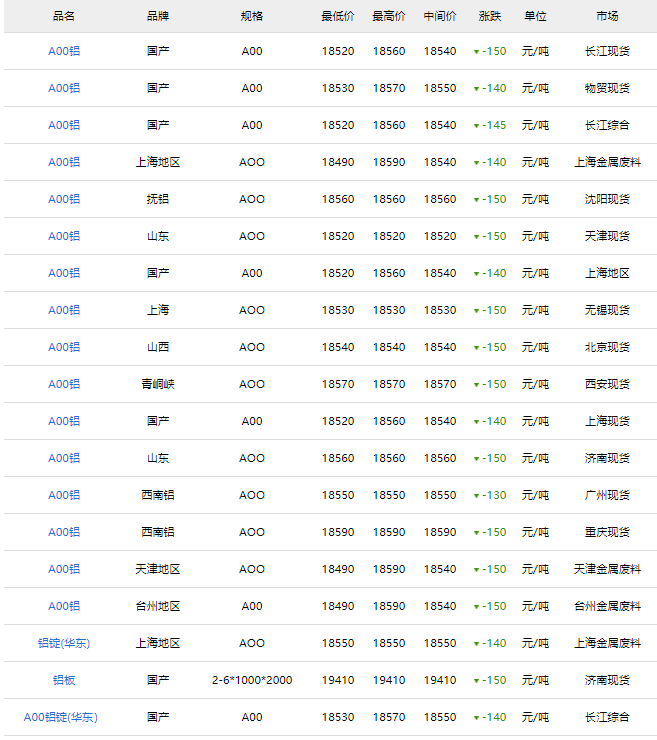Click the down arrow beside -130 change
Image resolution: width=657 pixels, height=740 pixels.
(477, 496)
